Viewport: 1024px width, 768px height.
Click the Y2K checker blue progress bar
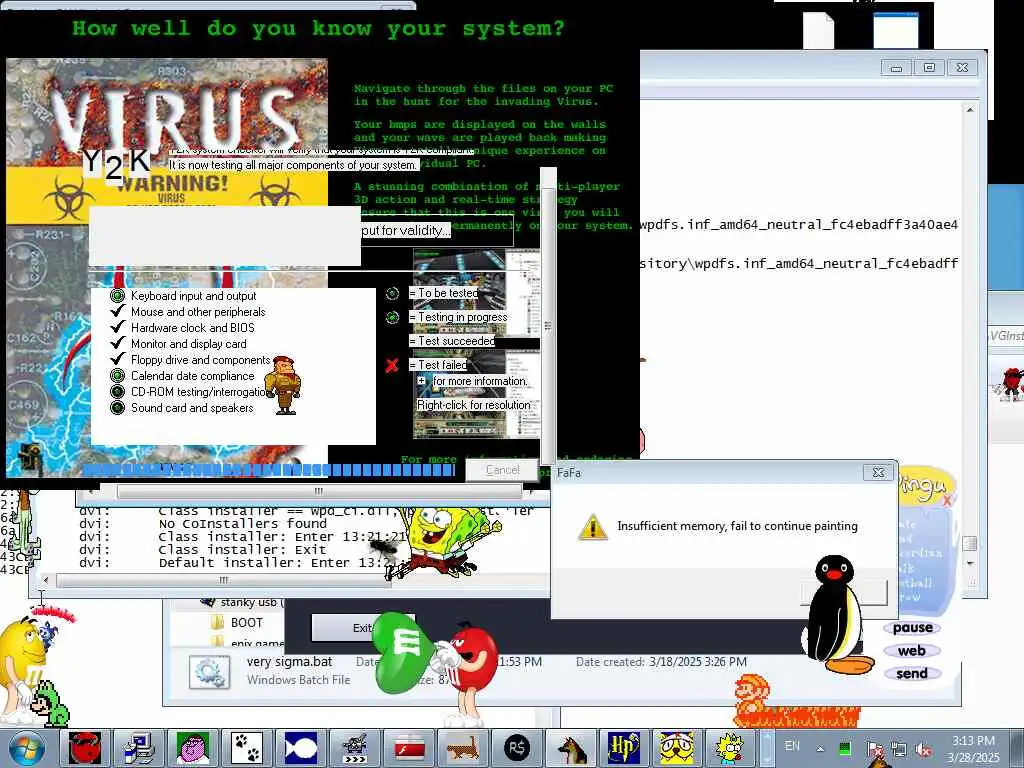pos(268,470)
